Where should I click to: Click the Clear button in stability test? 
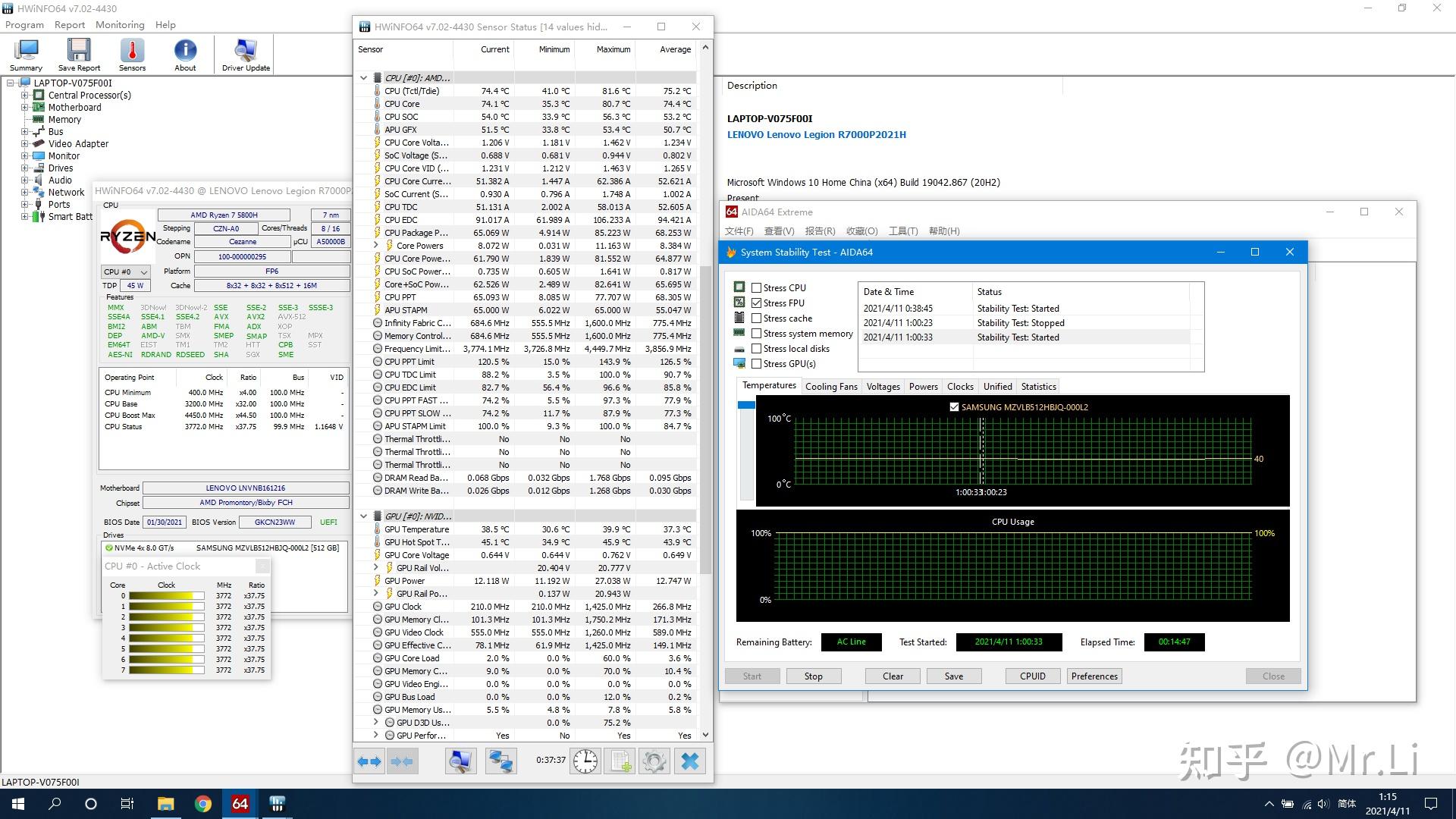click(893, 676)
